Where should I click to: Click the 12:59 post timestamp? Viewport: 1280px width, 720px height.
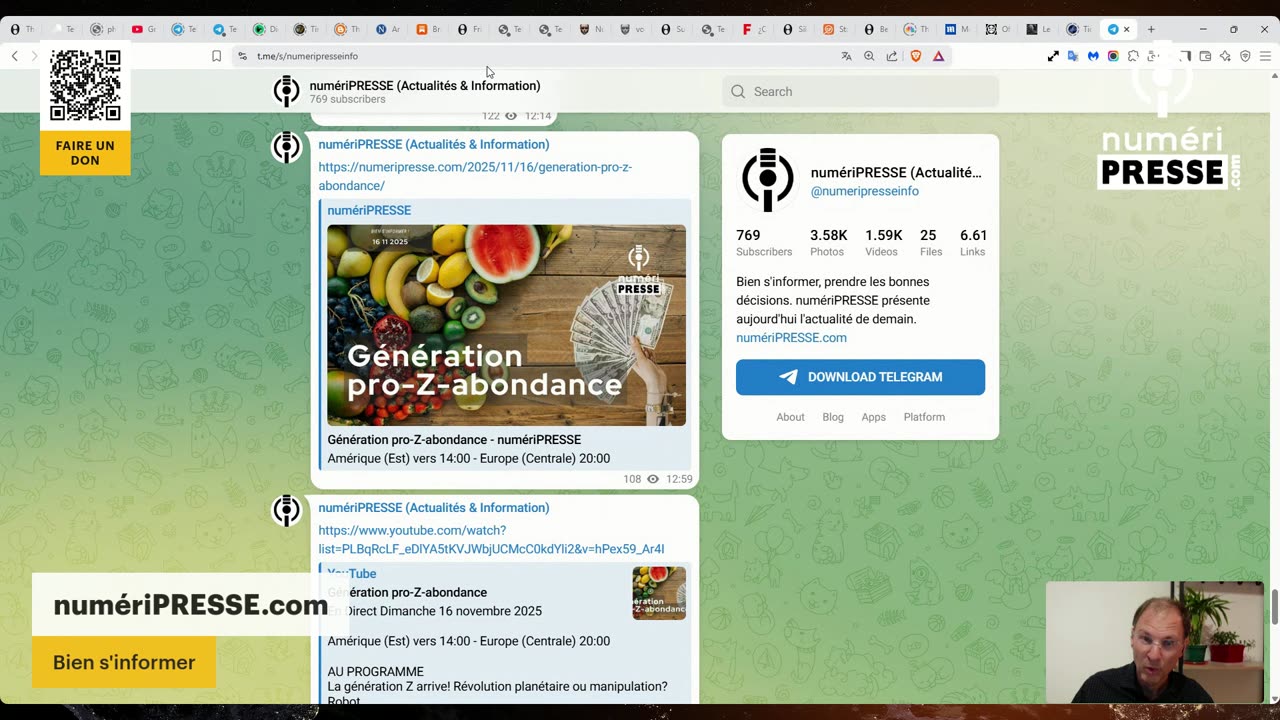679,479
